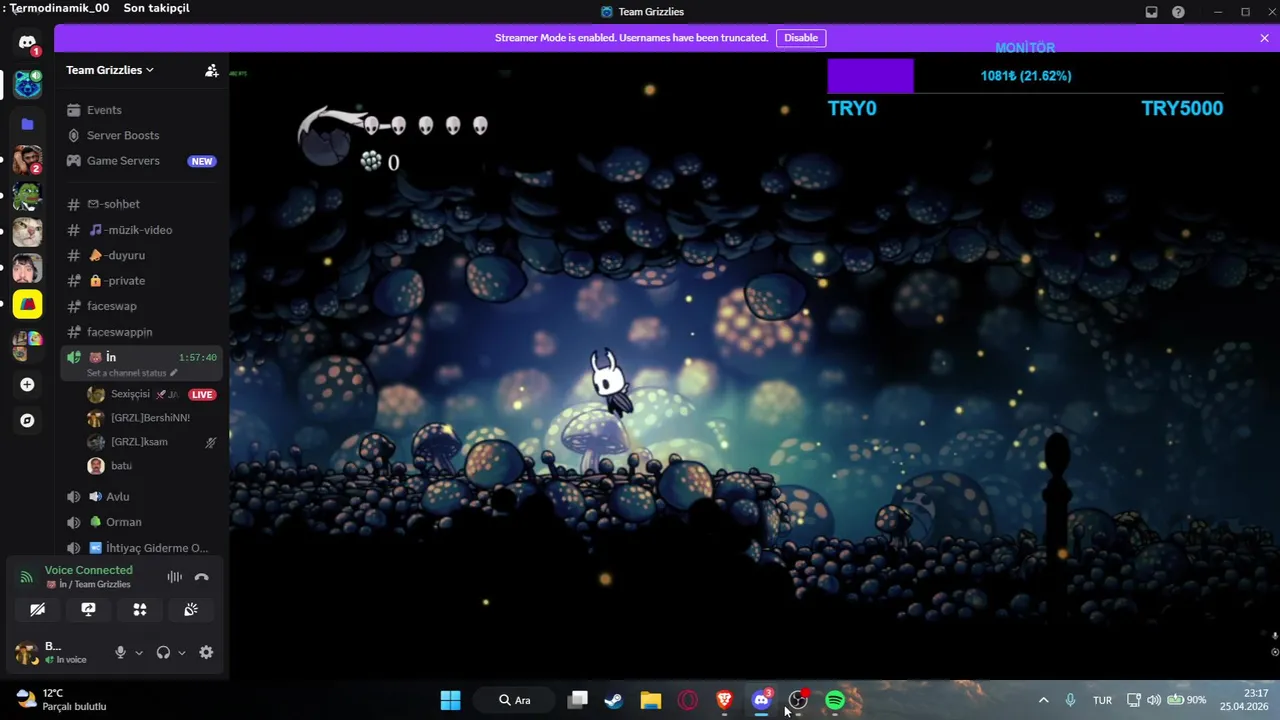Open the yellow square server icon
This screenshot has height=720, width=1280.
27,304
